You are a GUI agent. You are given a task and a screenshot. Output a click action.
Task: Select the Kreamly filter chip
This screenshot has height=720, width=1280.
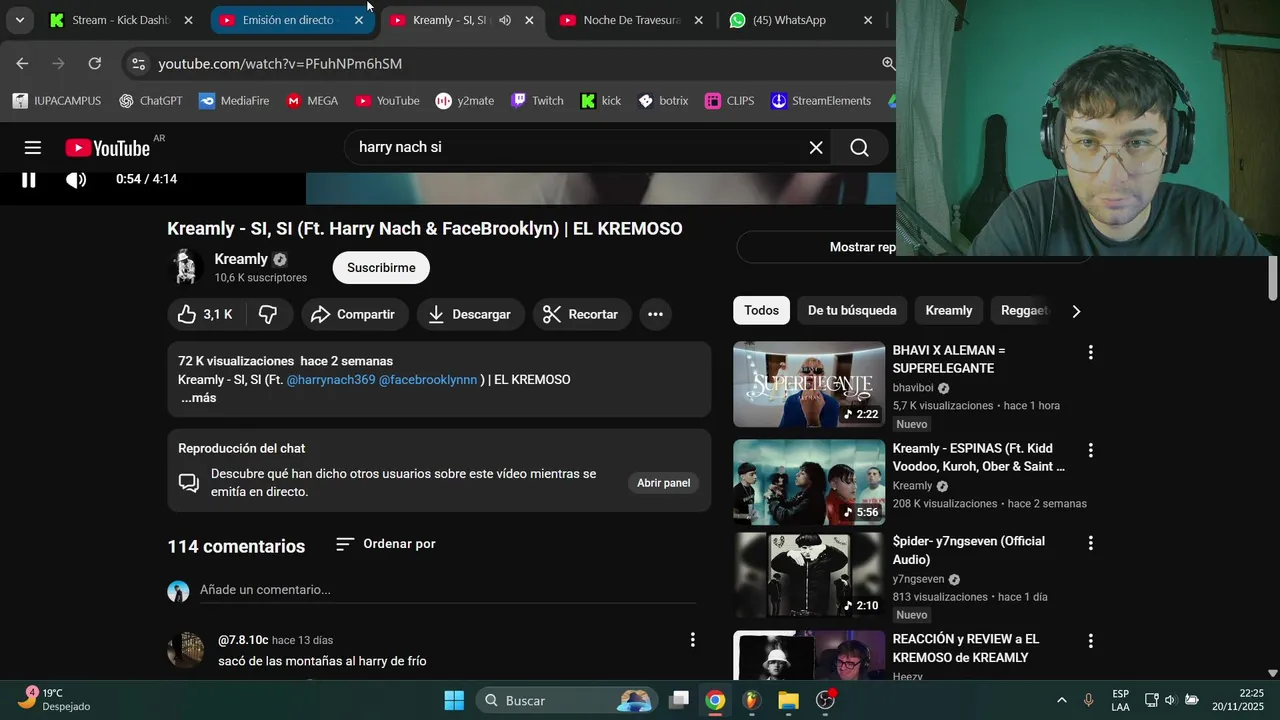click(x=949, y=311)
